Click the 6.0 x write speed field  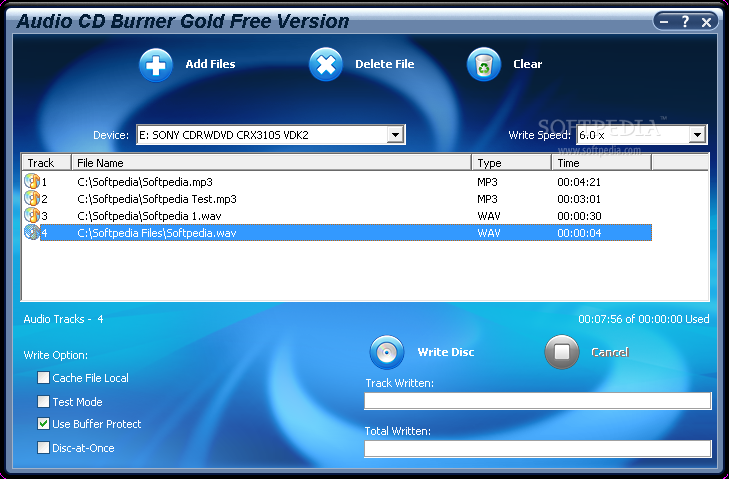[642, 135]
